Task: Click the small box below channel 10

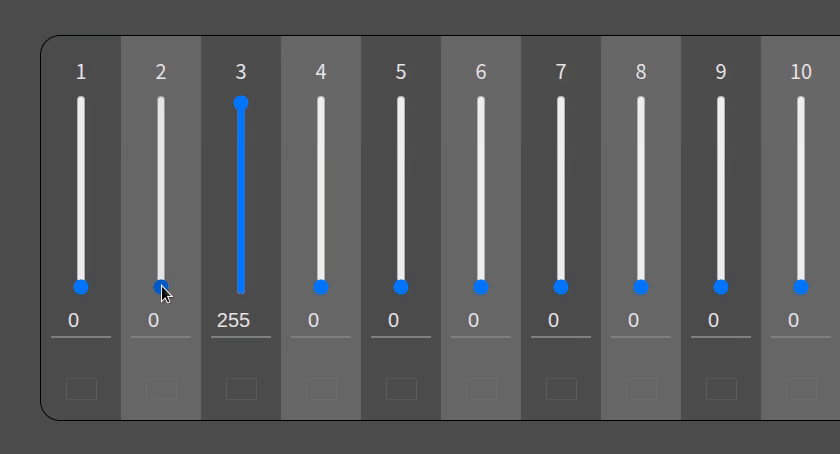Action: pyautogui.click(x=801, y=389)
